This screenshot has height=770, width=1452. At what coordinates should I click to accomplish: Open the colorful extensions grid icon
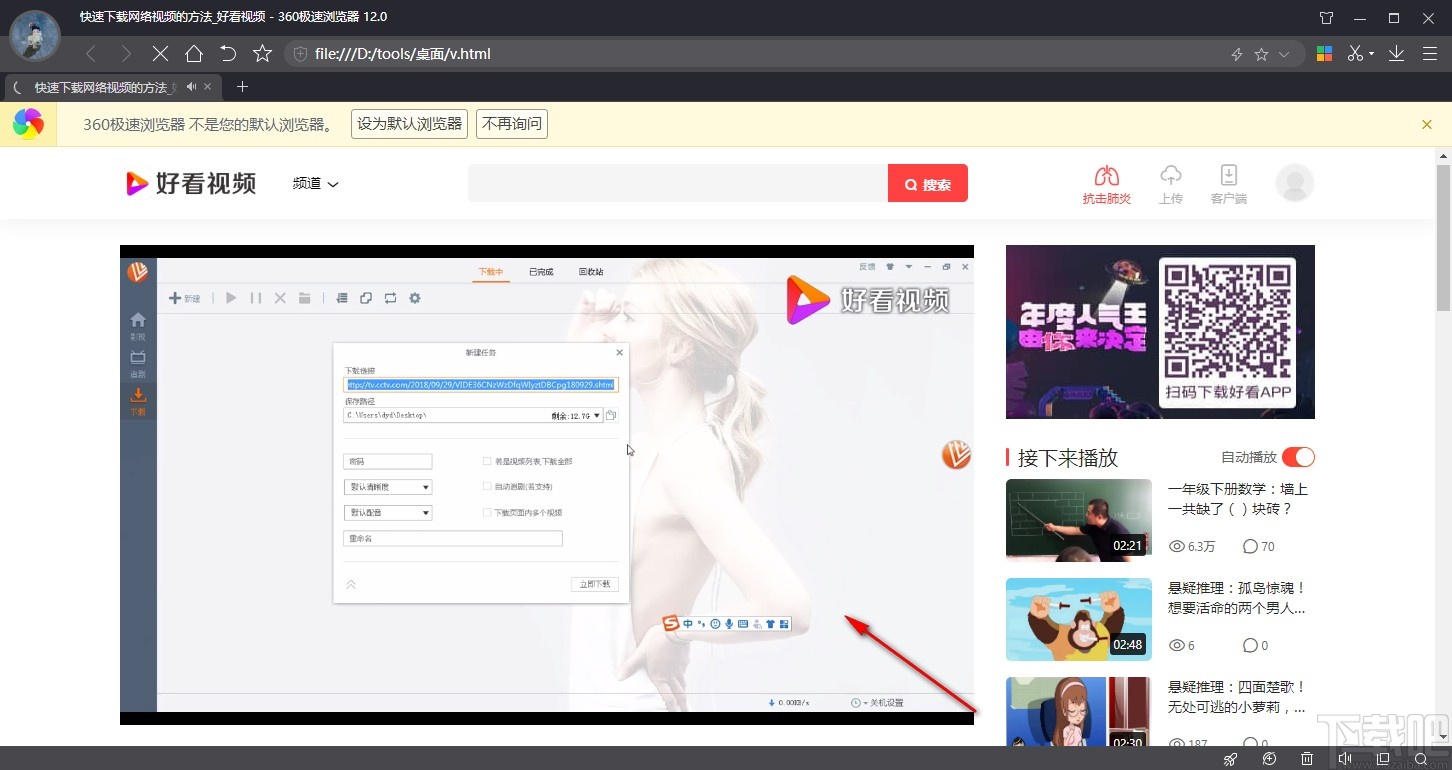[1324, 54]
